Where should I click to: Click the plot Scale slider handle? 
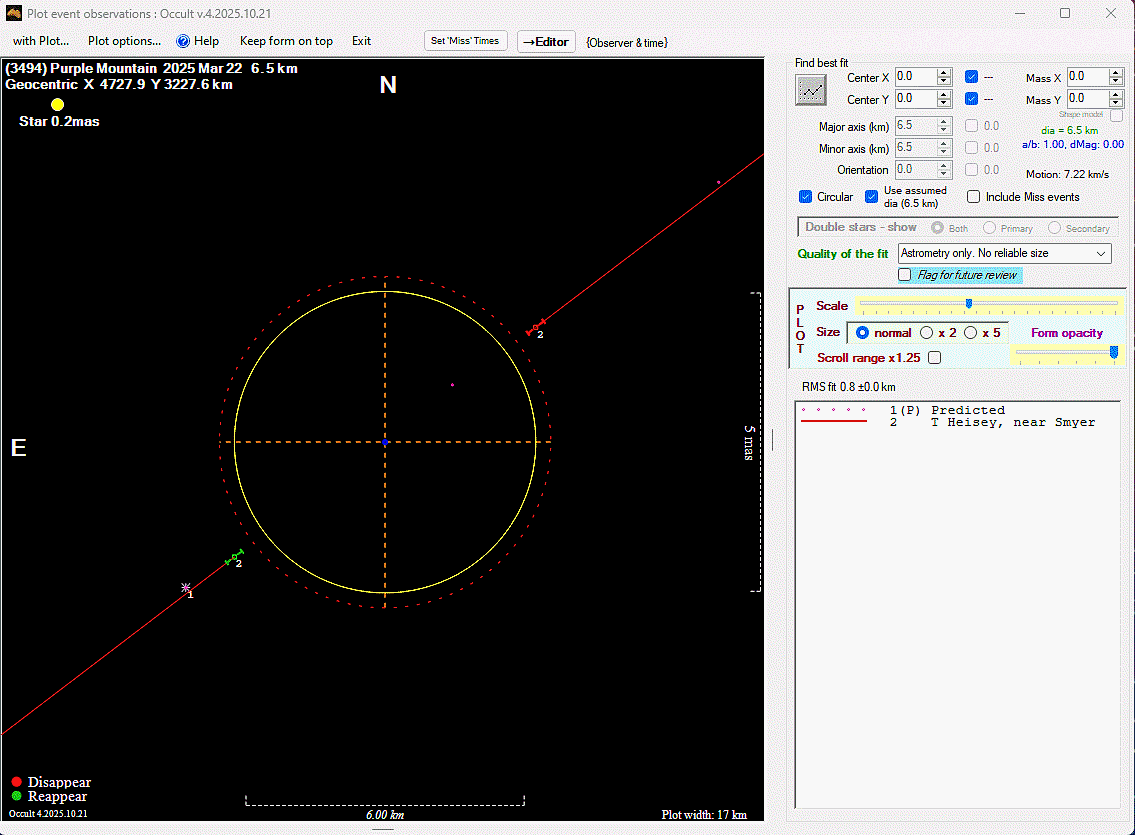point(968,304)
